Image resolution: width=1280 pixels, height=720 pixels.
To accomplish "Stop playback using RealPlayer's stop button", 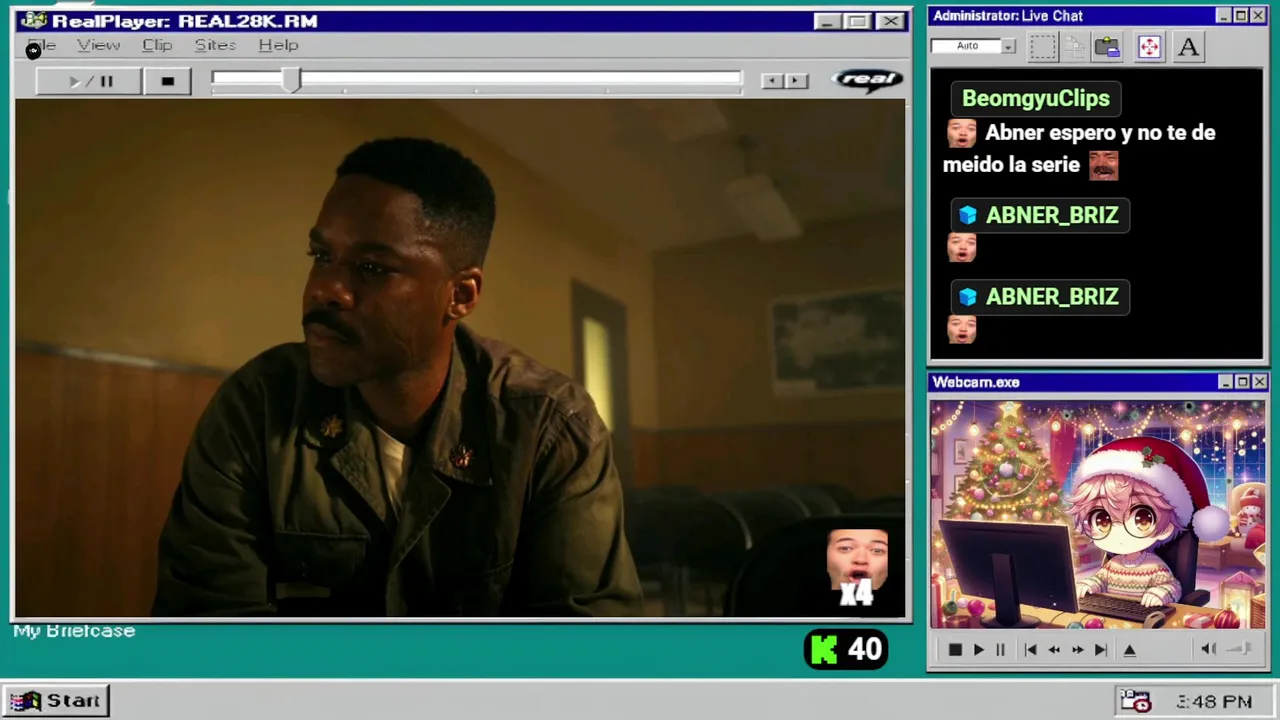I will (167, 81).
